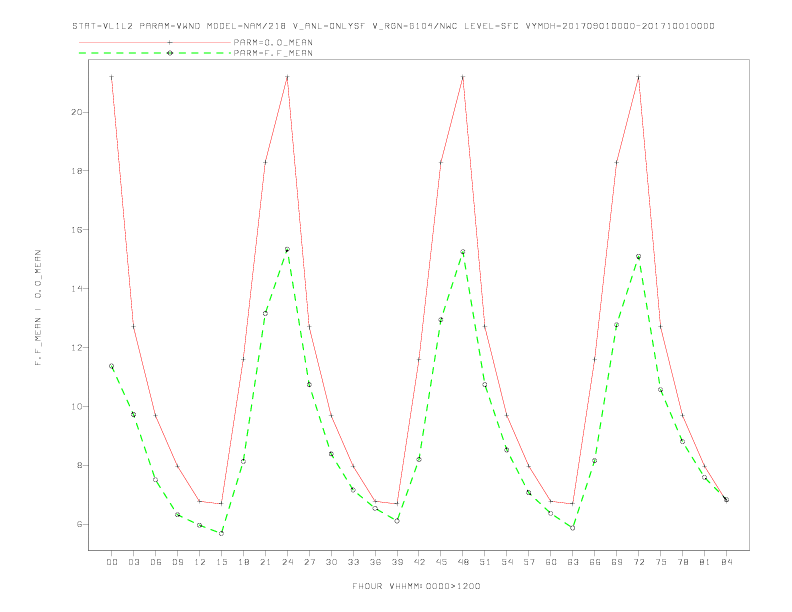The height and width of the screenshot is (612, 792).
Task: Click final data marker at hour 84
Action: point(726,499)
